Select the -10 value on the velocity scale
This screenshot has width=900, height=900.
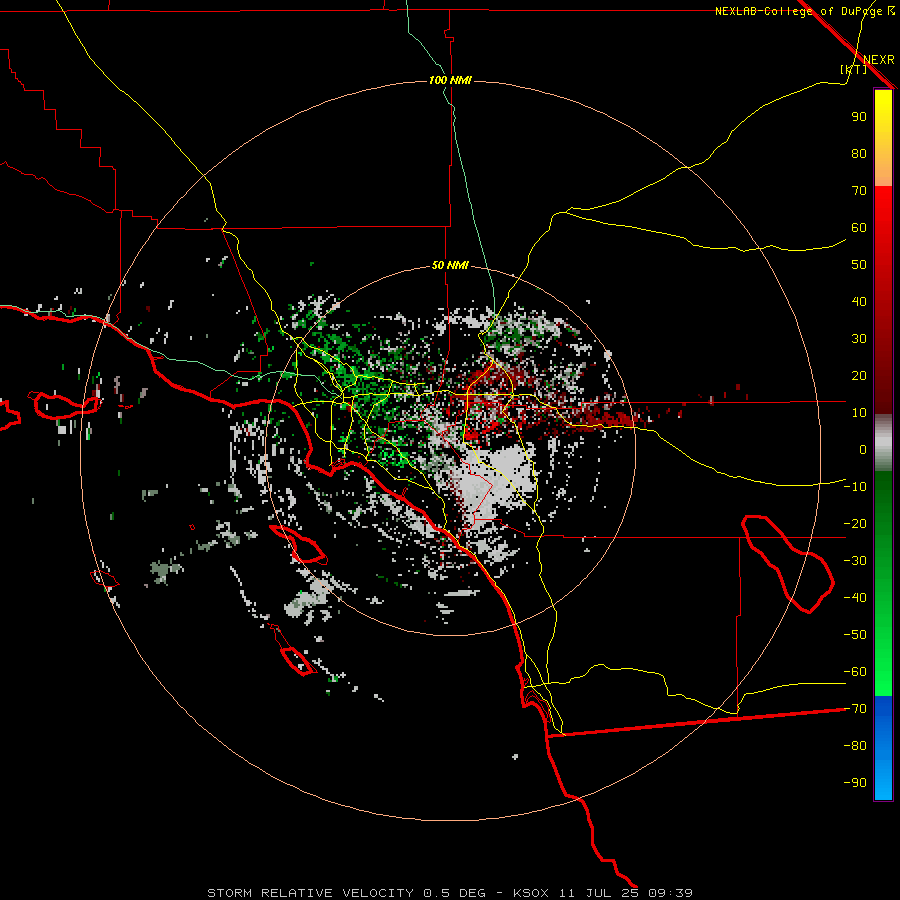tap(855, 487)
